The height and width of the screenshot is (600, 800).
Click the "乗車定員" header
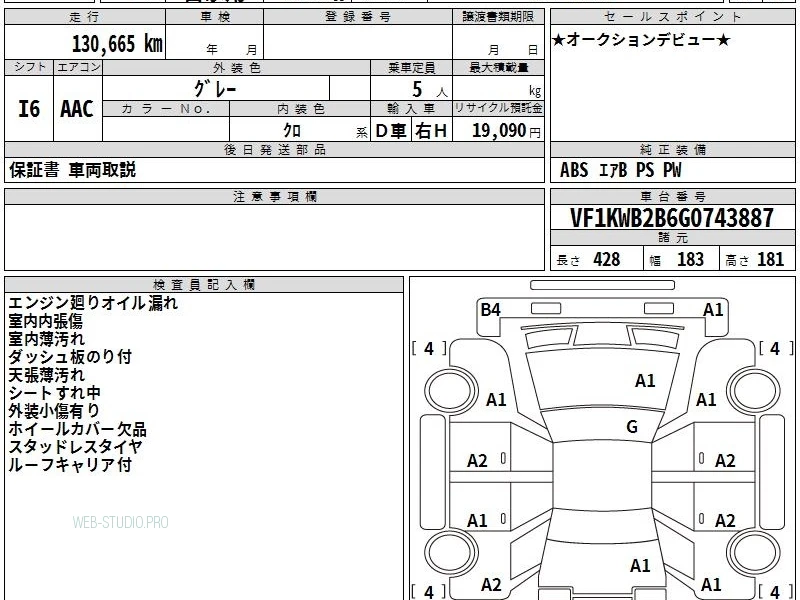tap(411, 67)
